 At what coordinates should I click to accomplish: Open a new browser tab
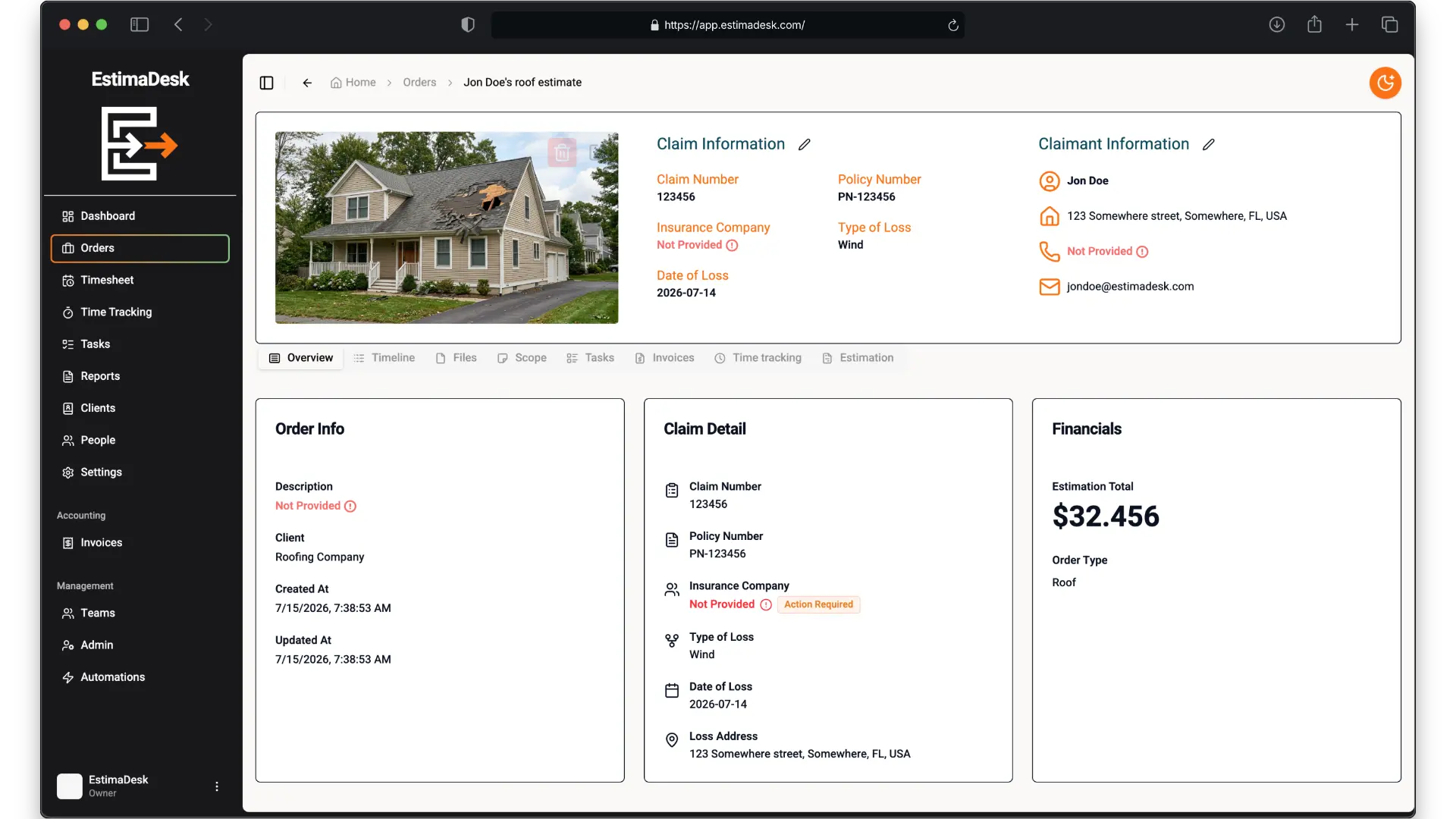pos(1351,25)
